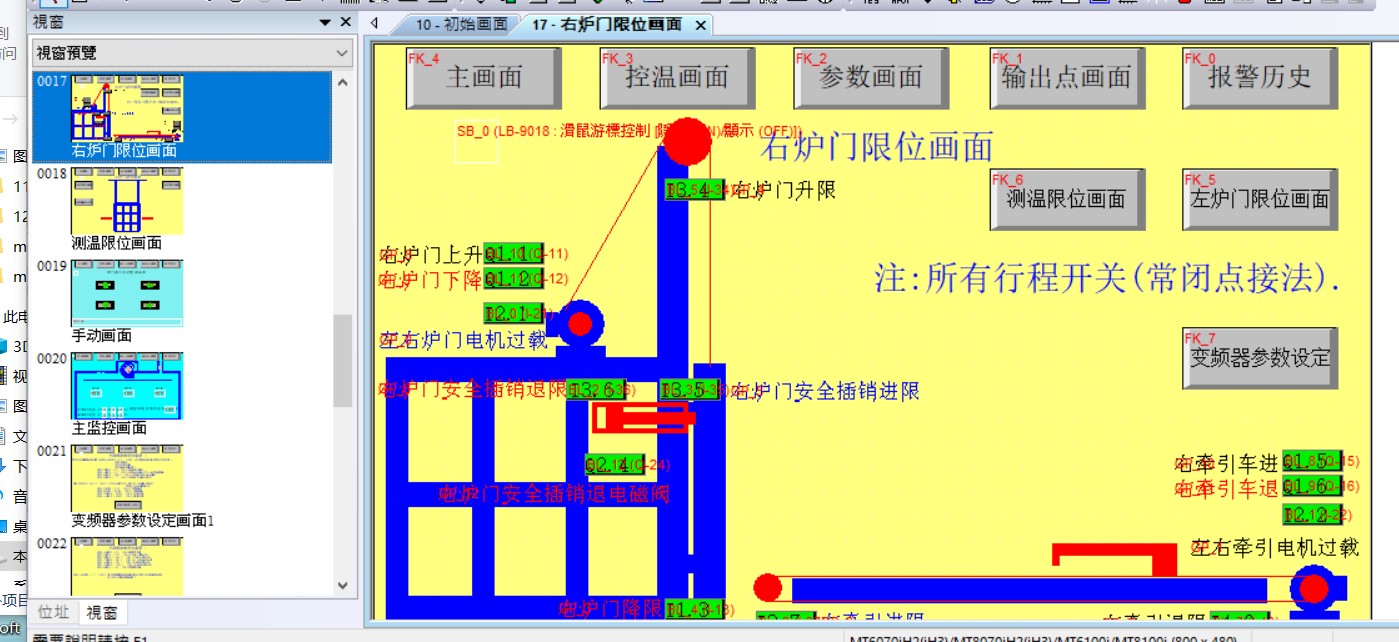Open the 視窗 panel options arrow
Viewport: 1399px width, 642px height.
[325, 22]
